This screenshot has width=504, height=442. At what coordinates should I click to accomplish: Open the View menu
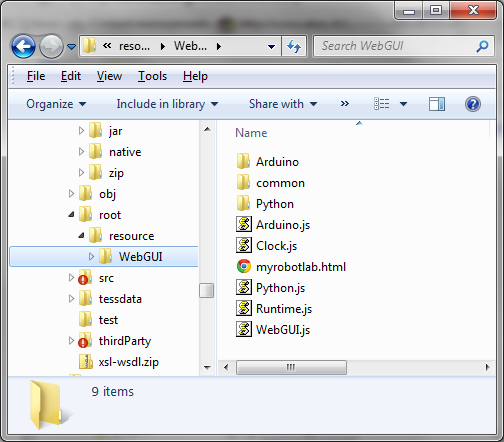(109, 76)
